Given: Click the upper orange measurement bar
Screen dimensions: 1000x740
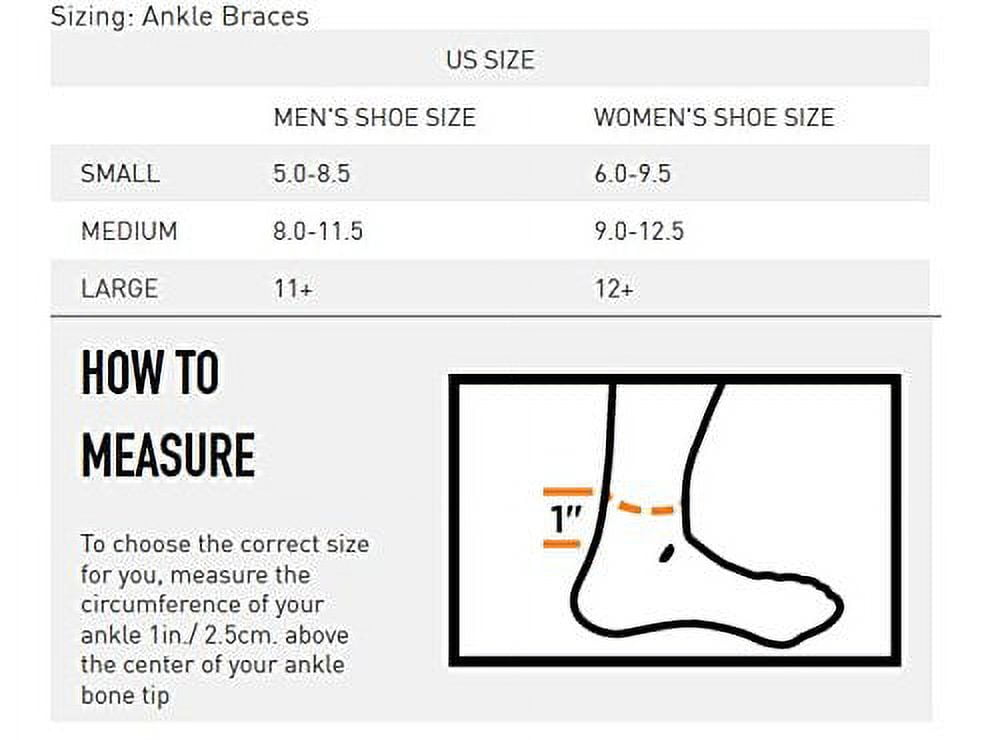Looking at the screenshot, I should pyautogui.click(x=566, y=492).
